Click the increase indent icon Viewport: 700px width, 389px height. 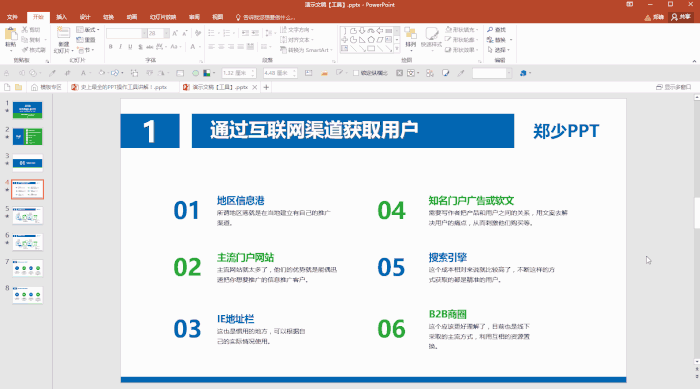point(255,33)
